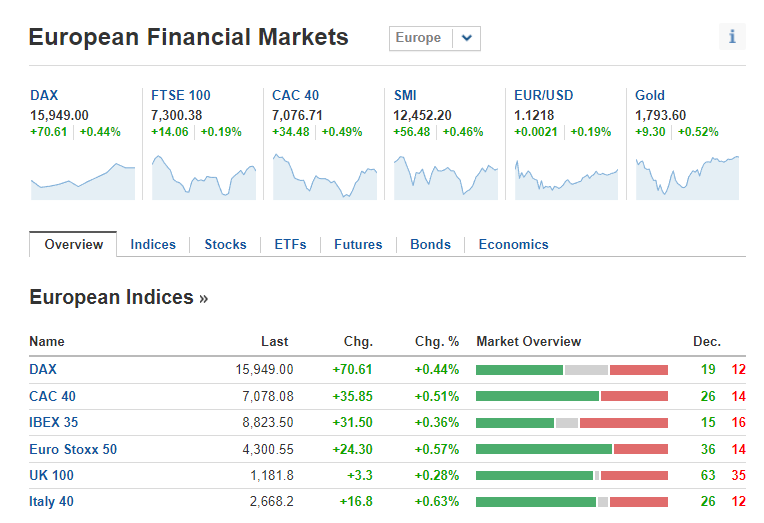Screen dimensions: 764x523
Task: Open the Stocks tab
Action: 226,244
